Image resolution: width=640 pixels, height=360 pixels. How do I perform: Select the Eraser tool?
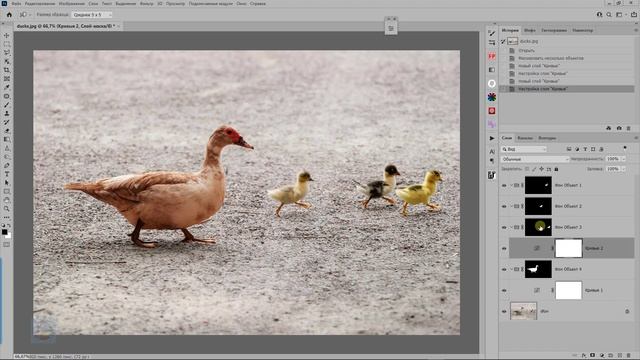[7, 131]
